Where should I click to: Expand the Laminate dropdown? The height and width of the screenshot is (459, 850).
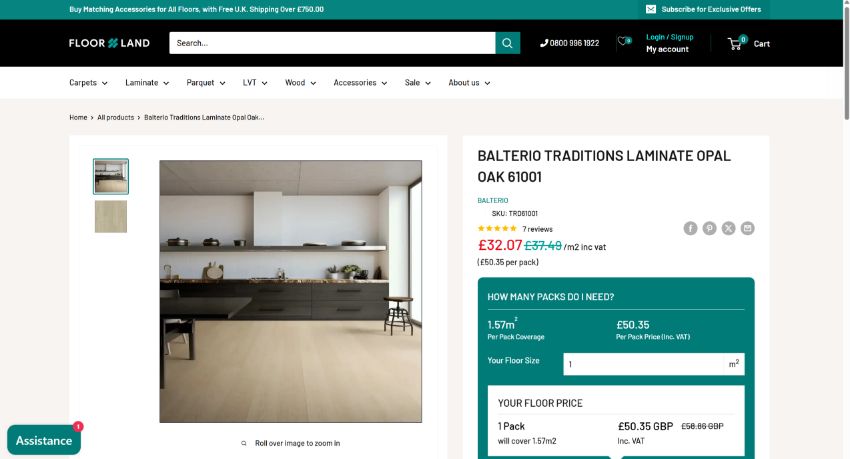147,83
